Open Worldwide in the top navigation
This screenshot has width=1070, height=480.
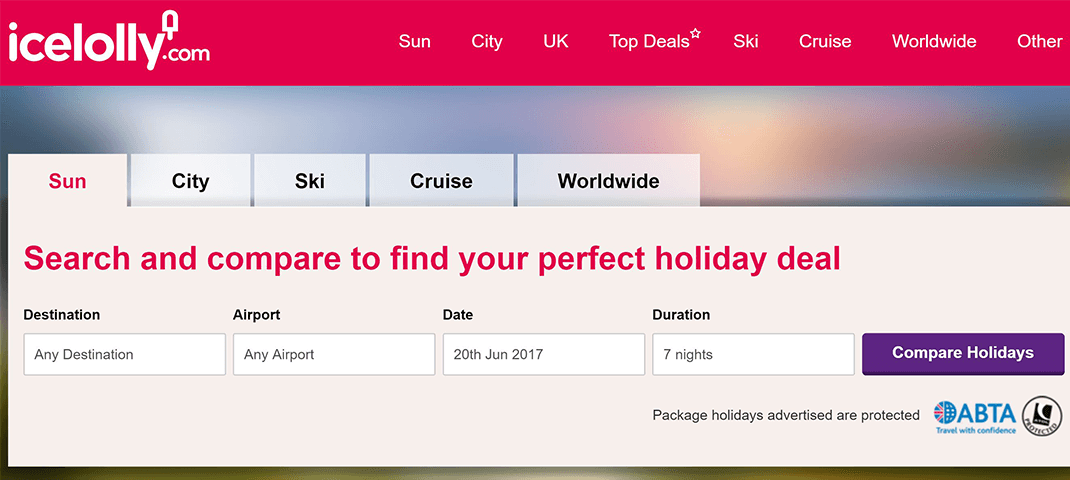(x=934, y=42)
